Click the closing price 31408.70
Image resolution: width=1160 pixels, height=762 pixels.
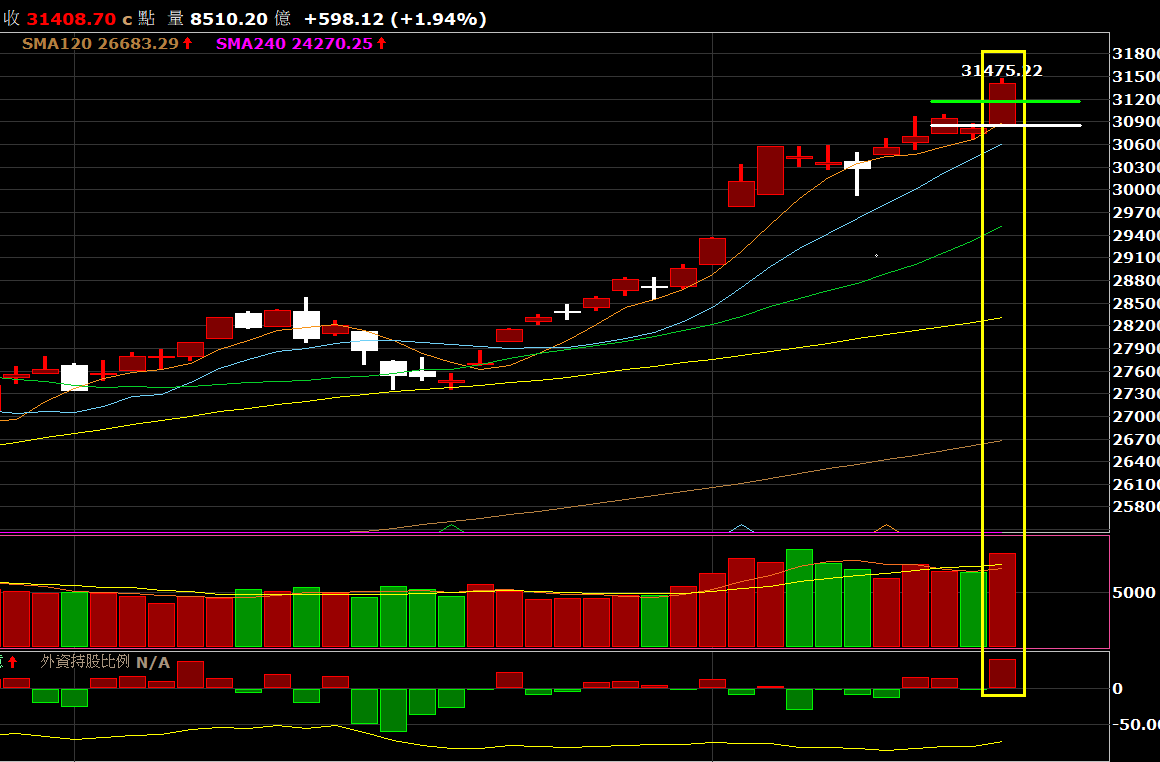[x=72, y=19]
